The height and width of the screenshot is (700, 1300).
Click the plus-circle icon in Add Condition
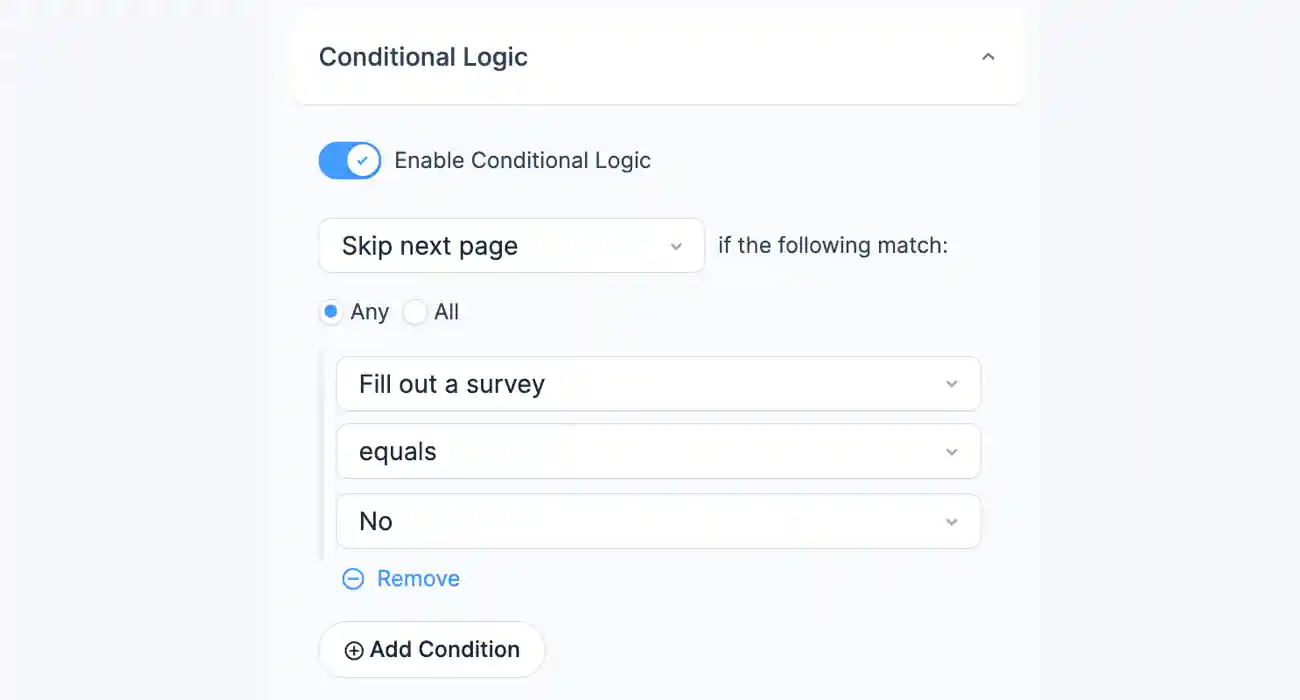pos(352,649)
